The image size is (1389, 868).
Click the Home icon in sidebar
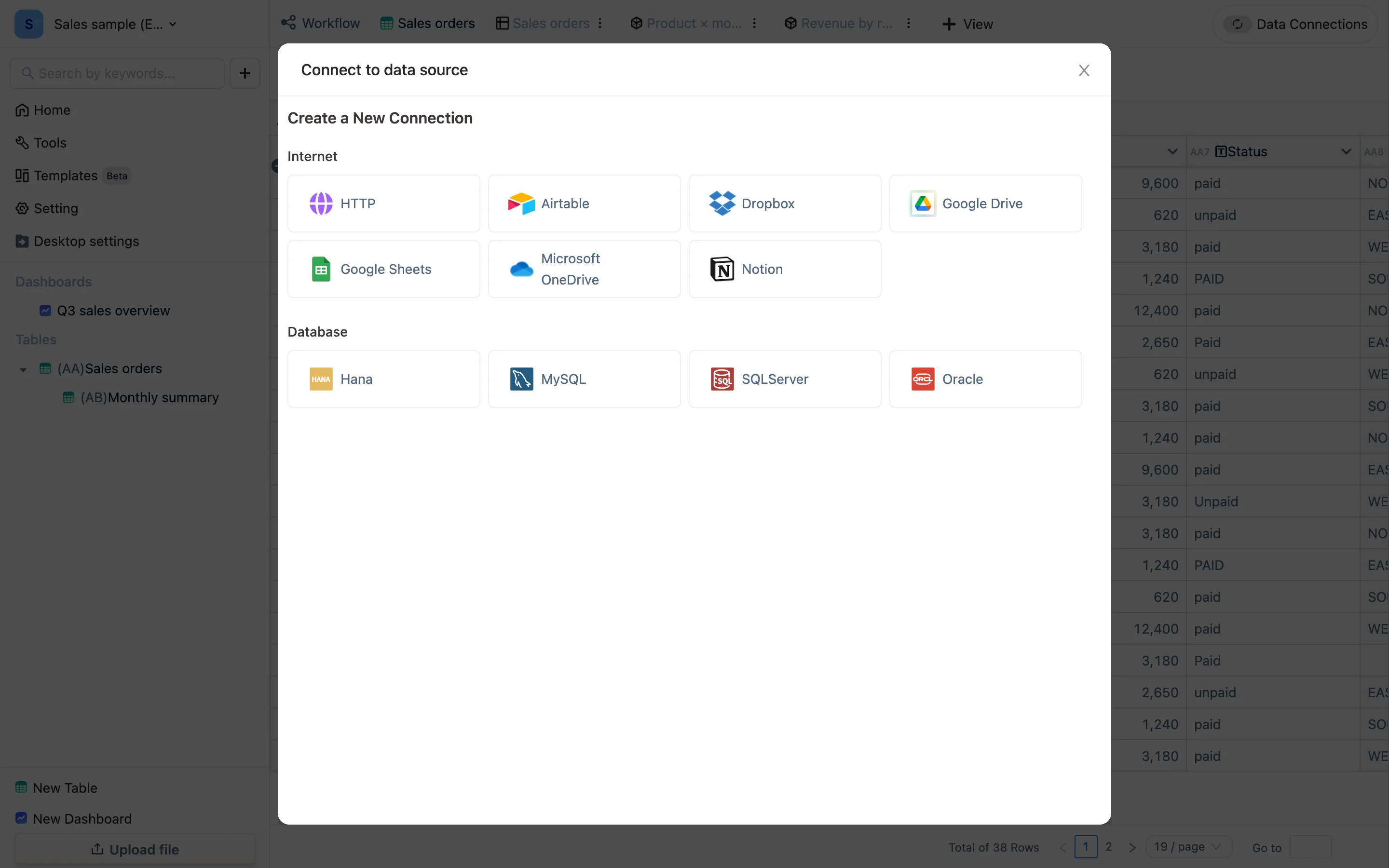(22, 110)
